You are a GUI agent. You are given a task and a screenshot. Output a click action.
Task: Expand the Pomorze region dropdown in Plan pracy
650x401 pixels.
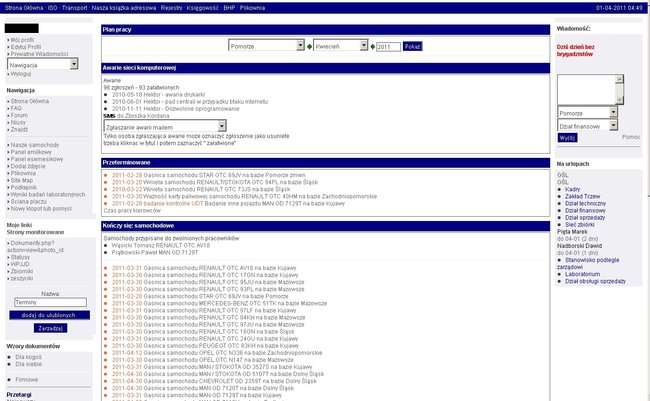click(266, 46)
